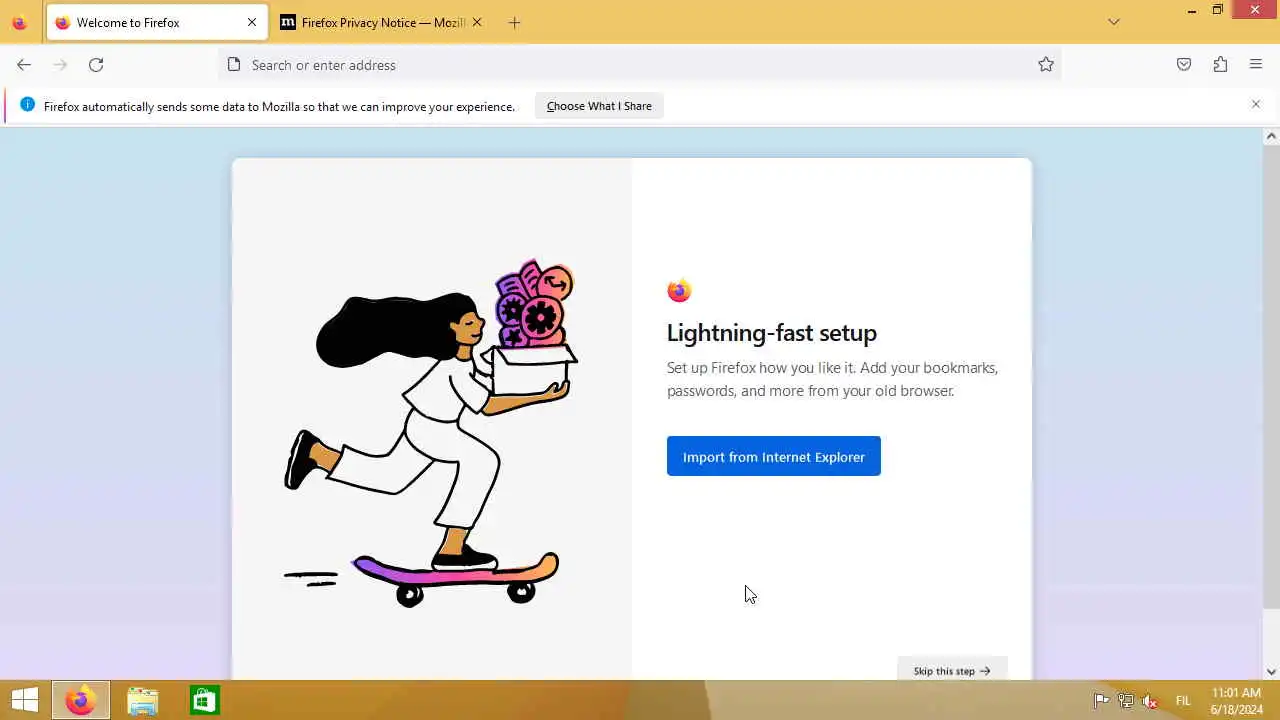Click the scrollbar up arrow
The width and height of the screenshot is (1280, 720).
1271,136
